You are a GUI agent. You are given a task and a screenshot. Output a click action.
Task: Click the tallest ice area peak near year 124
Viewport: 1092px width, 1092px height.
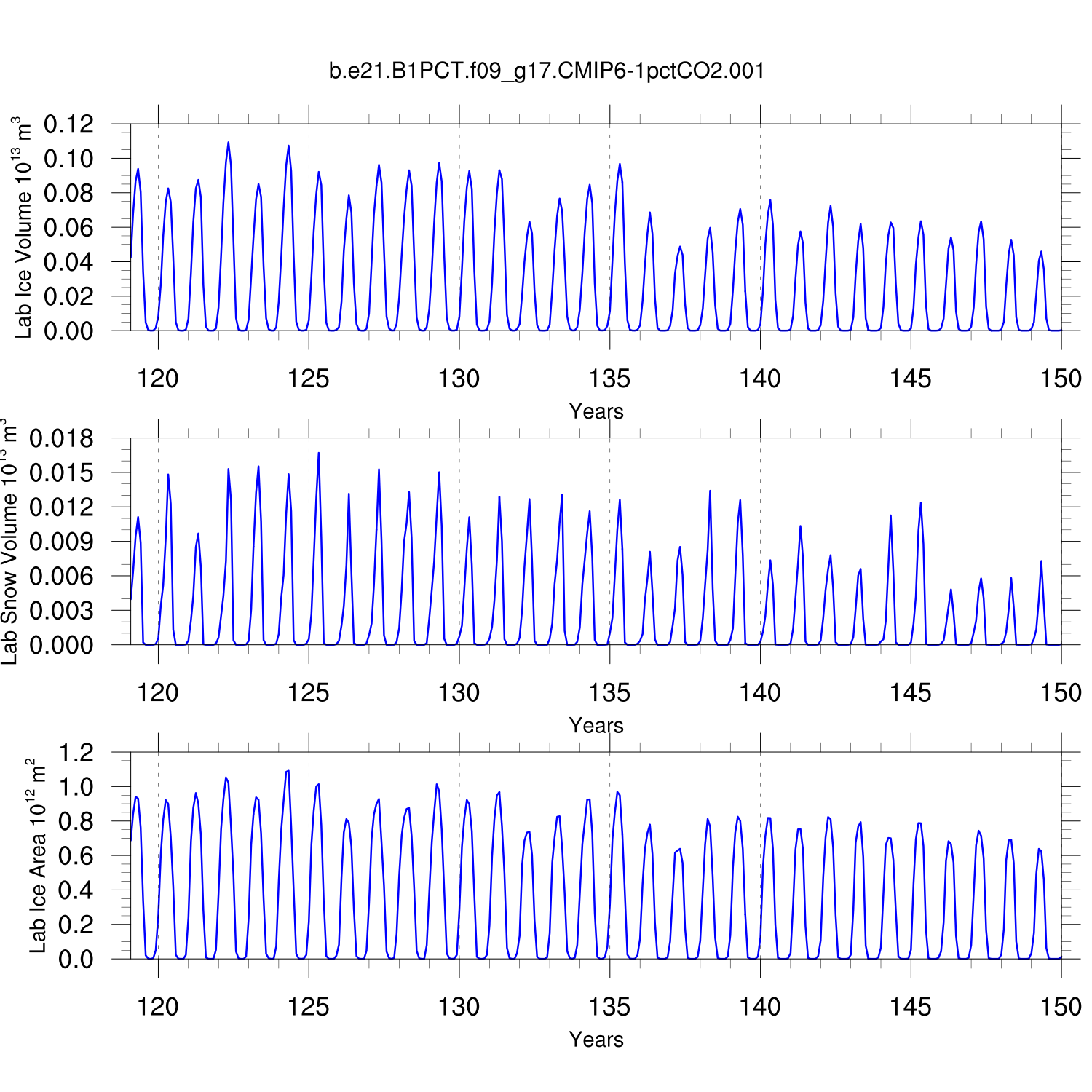pos(288,772)
